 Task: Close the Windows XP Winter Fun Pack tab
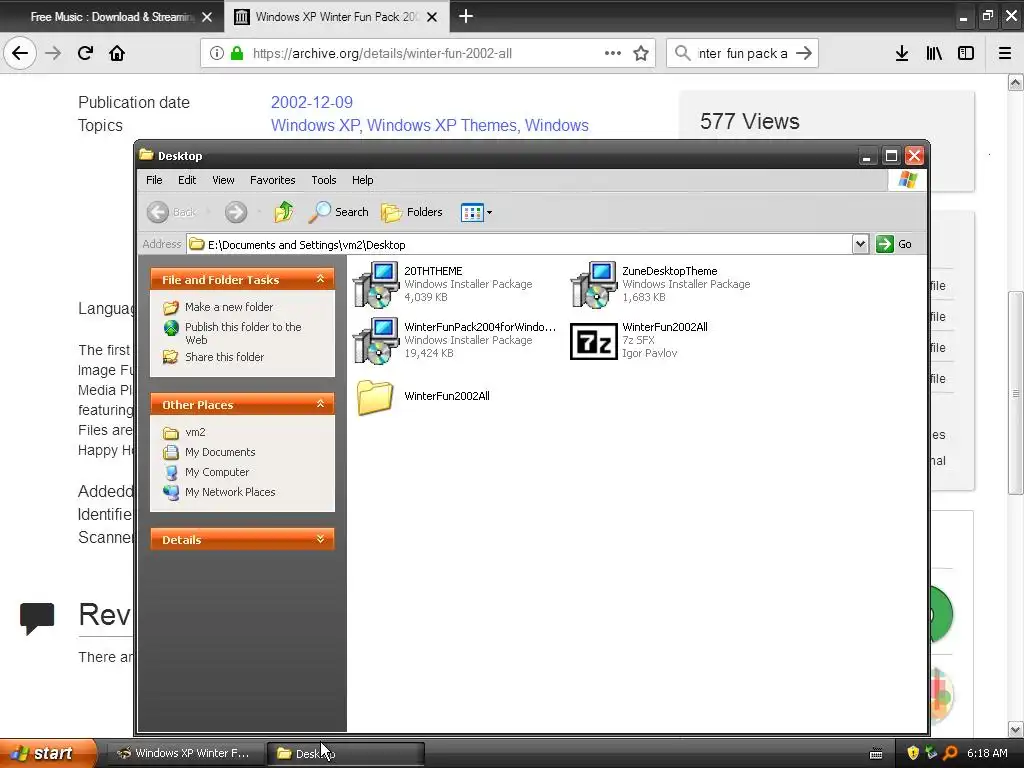click(432, 17)
